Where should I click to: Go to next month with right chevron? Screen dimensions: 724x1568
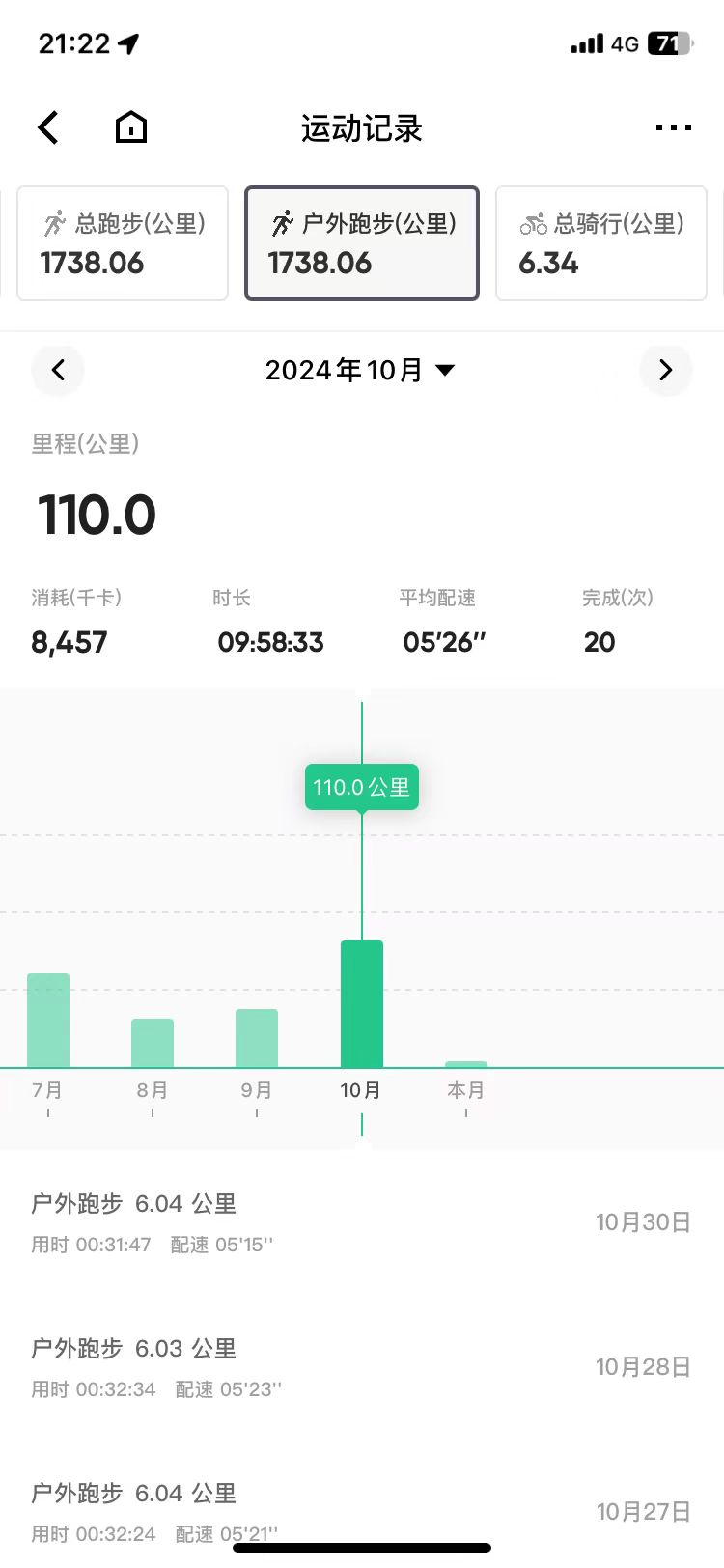(665, 370)
